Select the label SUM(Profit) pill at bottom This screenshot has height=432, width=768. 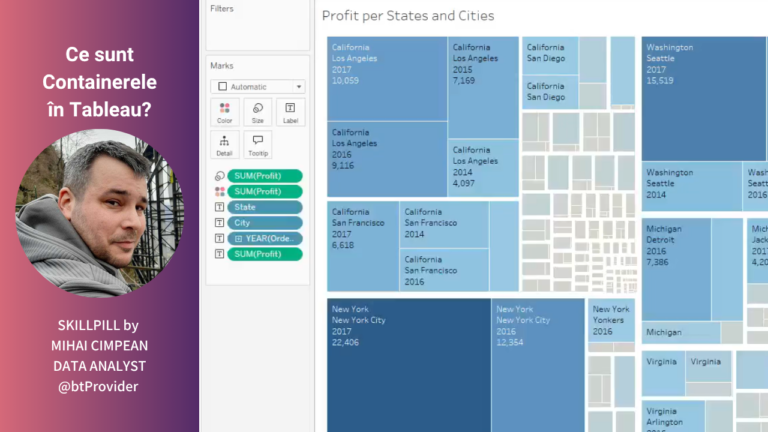tap(265, 254)
